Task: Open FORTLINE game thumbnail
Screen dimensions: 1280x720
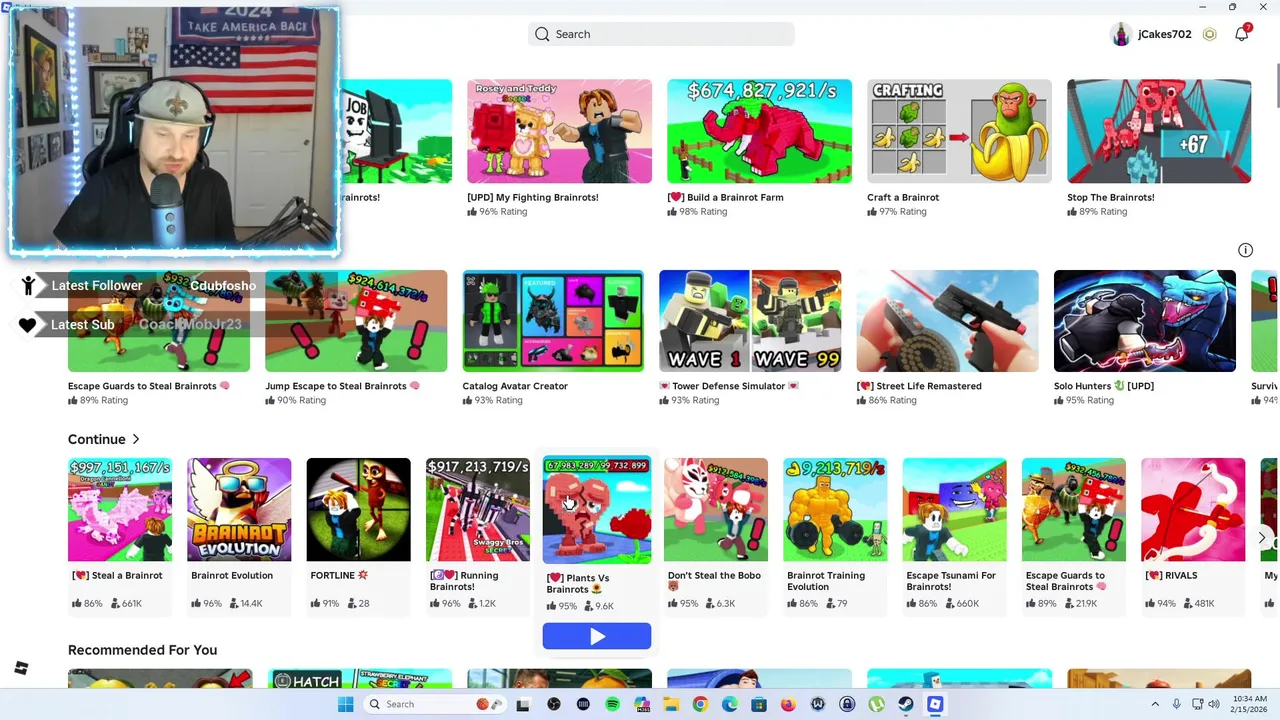Action: (358, 510)
